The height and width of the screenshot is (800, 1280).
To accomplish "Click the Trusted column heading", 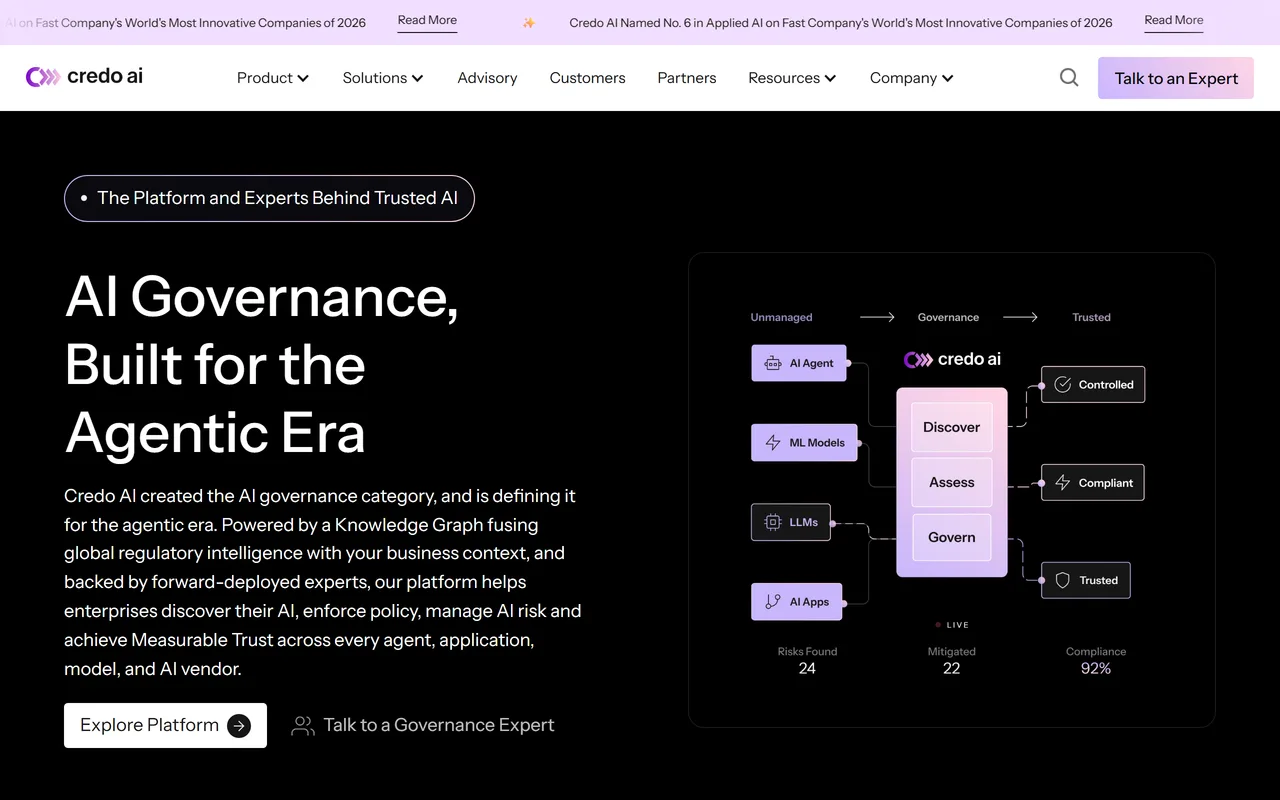I will 1092,318.
